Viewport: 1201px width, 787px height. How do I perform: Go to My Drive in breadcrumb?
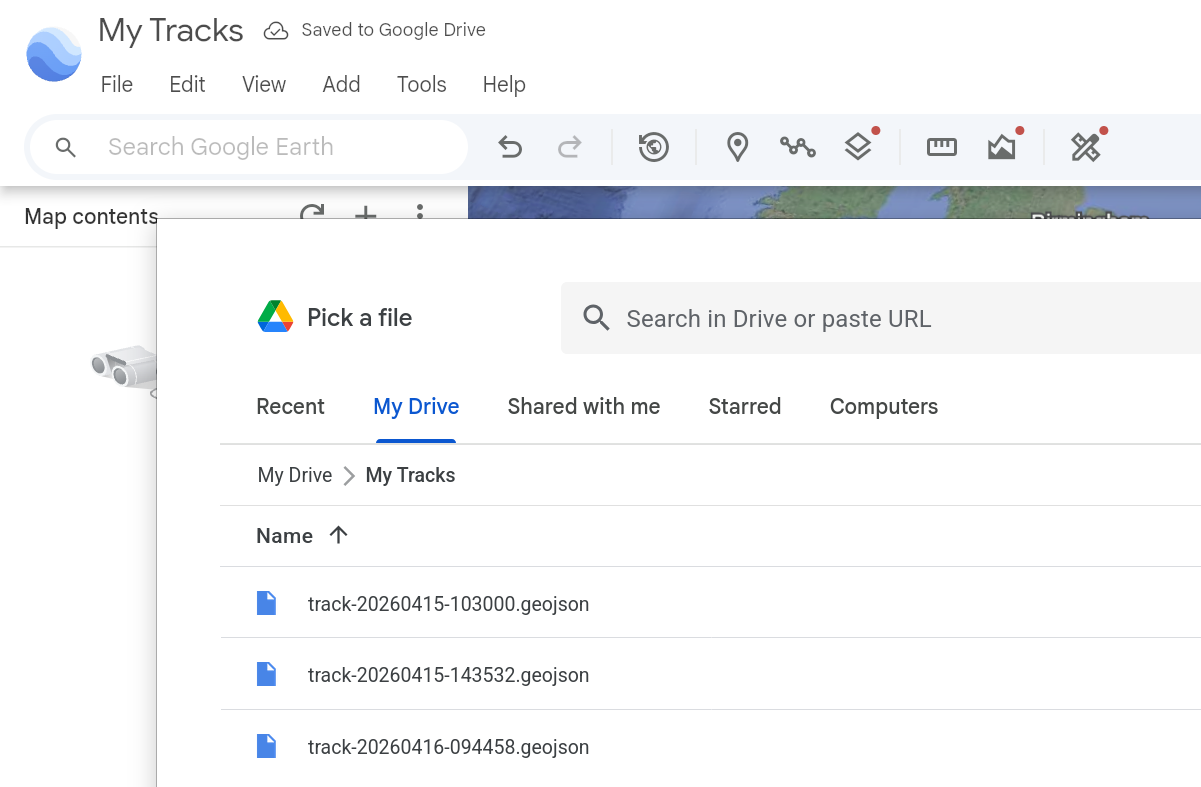pos(295,475)
